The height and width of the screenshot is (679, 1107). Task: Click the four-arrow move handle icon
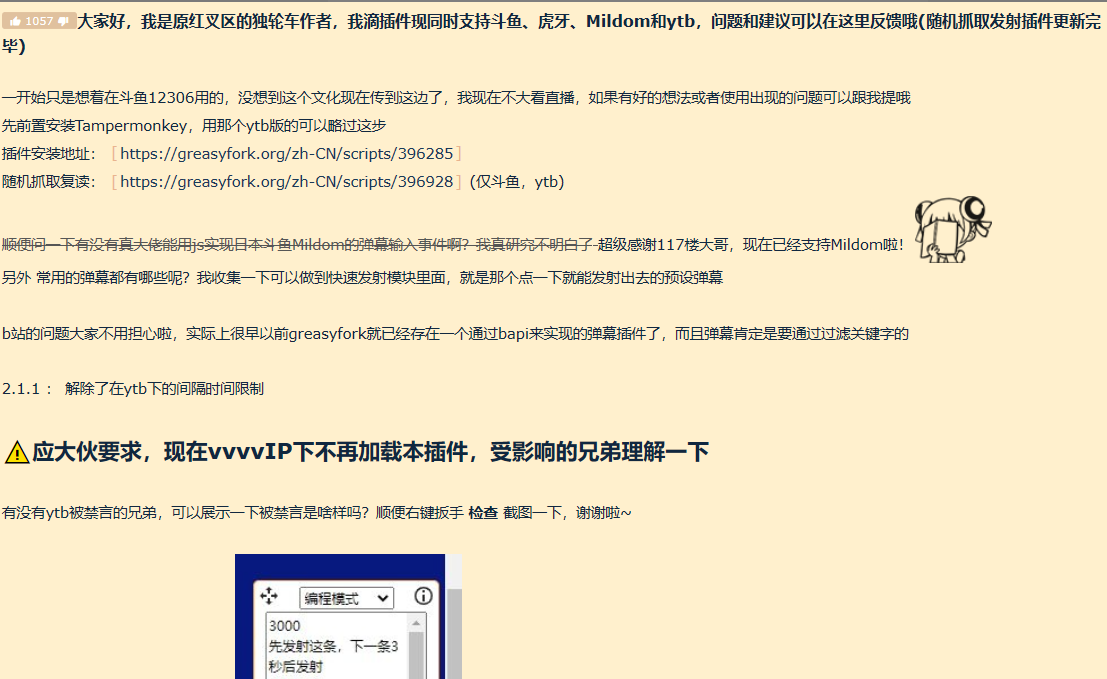coord(269,596)
